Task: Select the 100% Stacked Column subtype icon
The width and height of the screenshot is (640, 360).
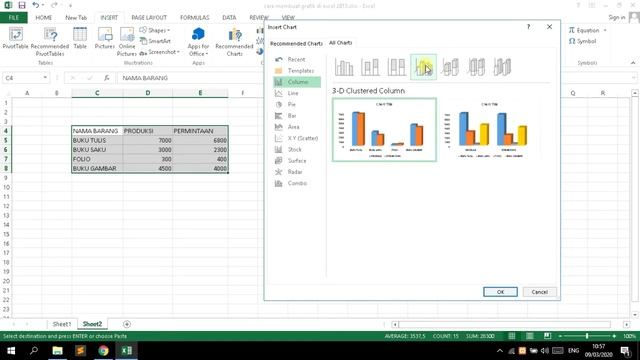Action: [396, 67]
